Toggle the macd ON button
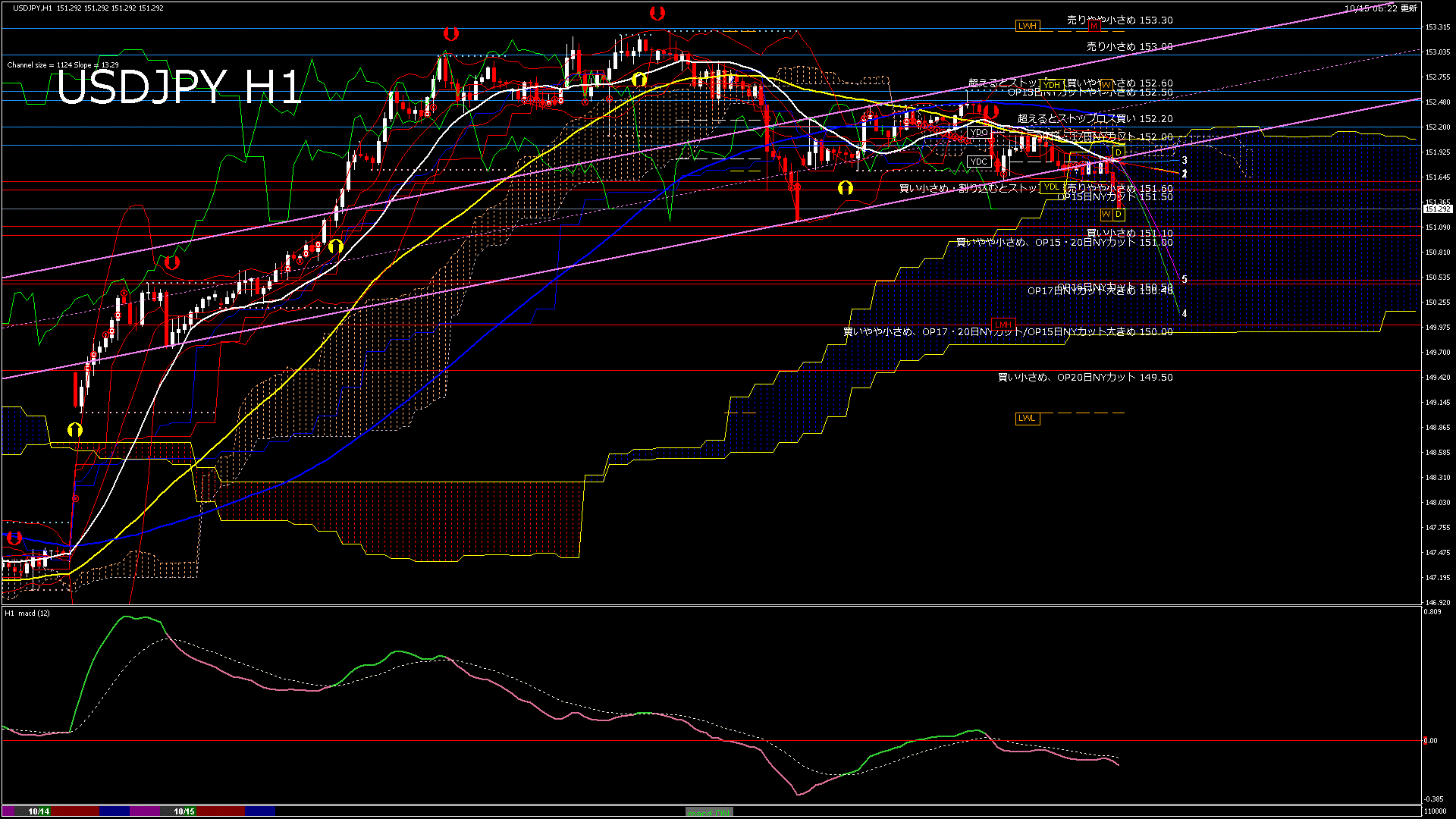Viewport: 1456px width, 819px height. tap(709, 812)
